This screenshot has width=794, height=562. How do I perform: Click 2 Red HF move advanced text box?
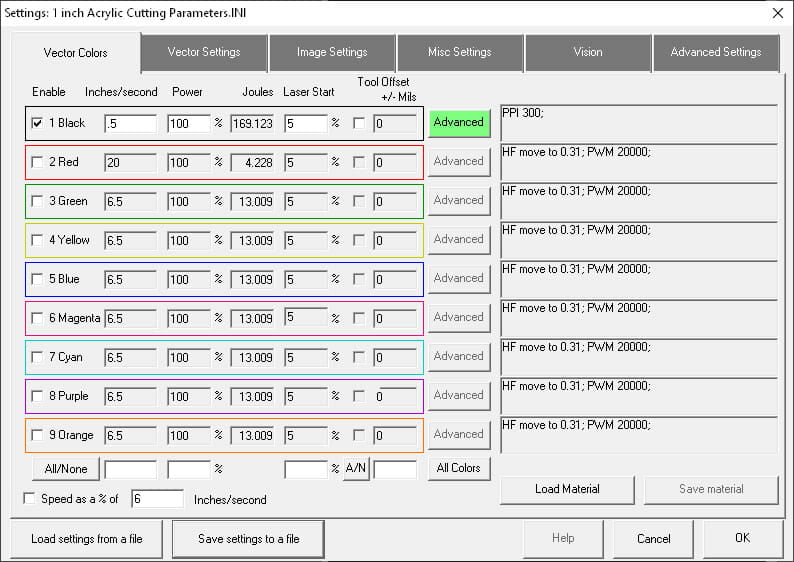pos(639,162)
